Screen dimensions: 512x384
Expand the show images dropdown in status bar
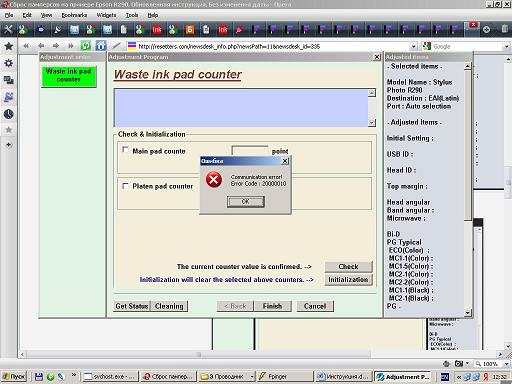[467, 363]
